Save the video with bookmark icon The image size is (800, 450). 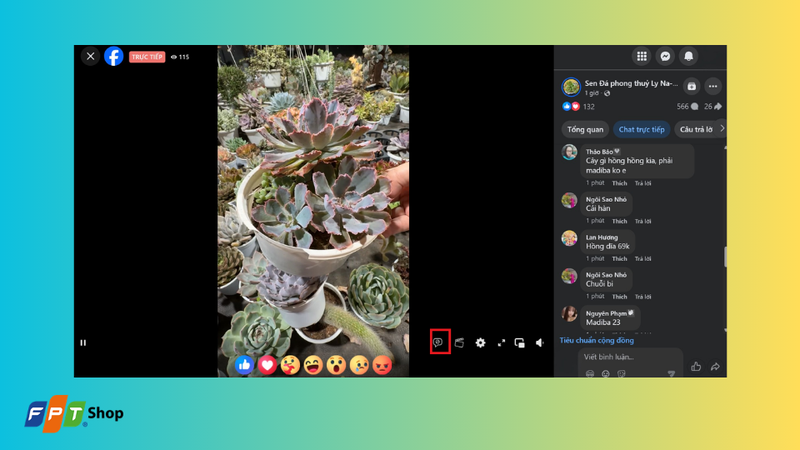(691, 86)
